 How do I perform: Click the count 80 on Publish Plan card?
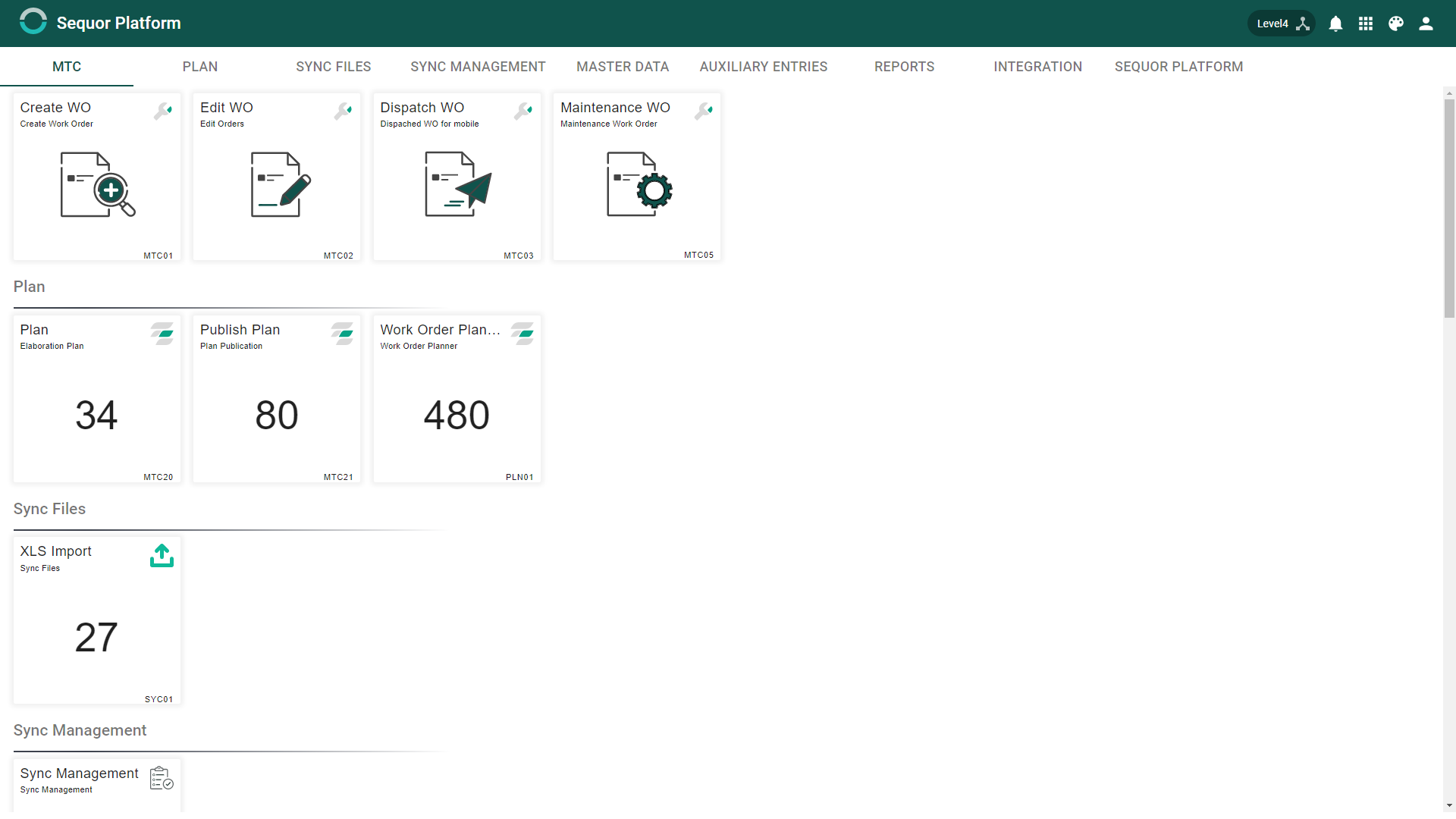277,416
